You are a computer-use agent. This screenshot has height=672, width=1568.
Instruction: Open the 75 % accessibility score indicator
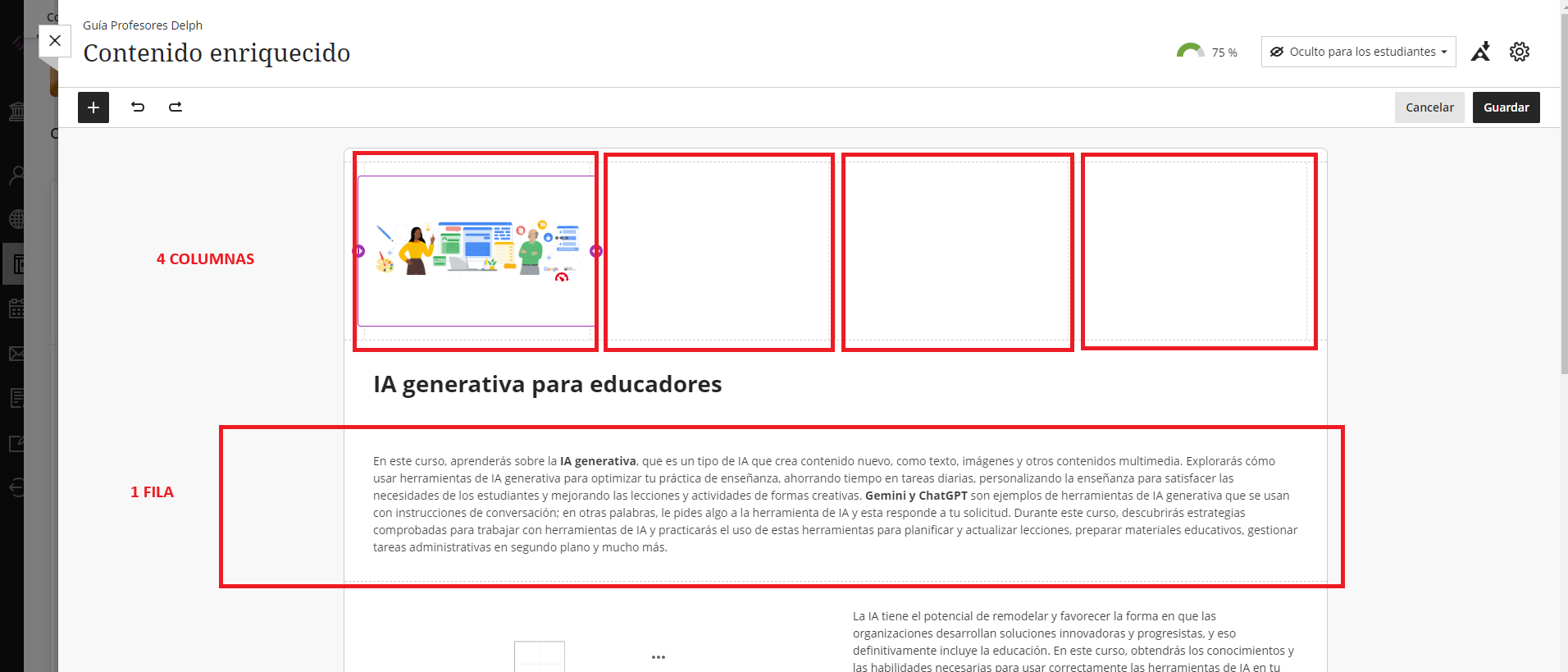pos(1206,52)
